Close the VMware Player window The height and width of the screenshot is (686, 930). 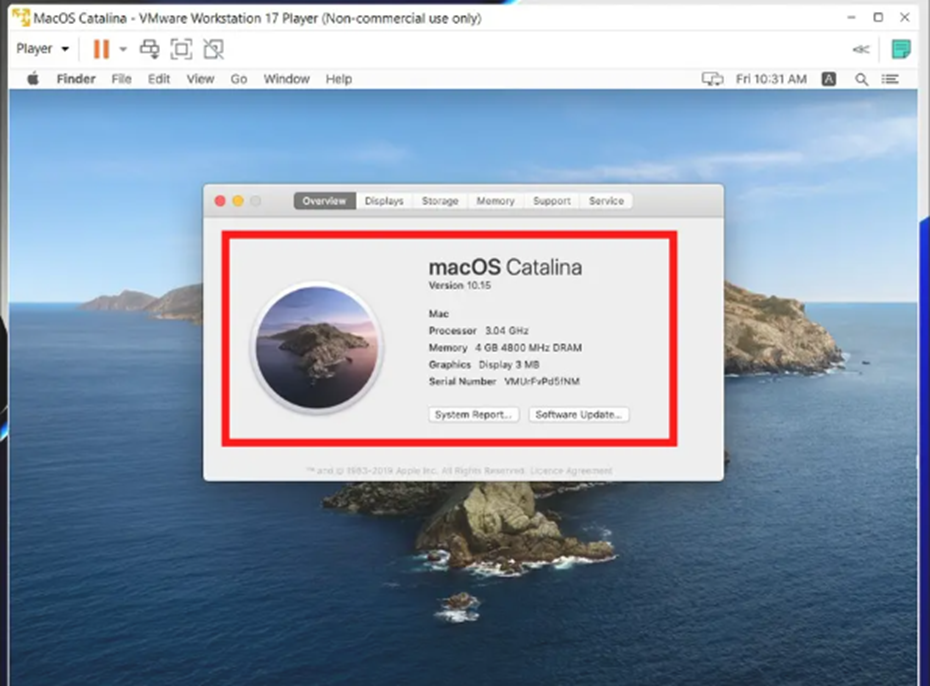coord(904,18)
